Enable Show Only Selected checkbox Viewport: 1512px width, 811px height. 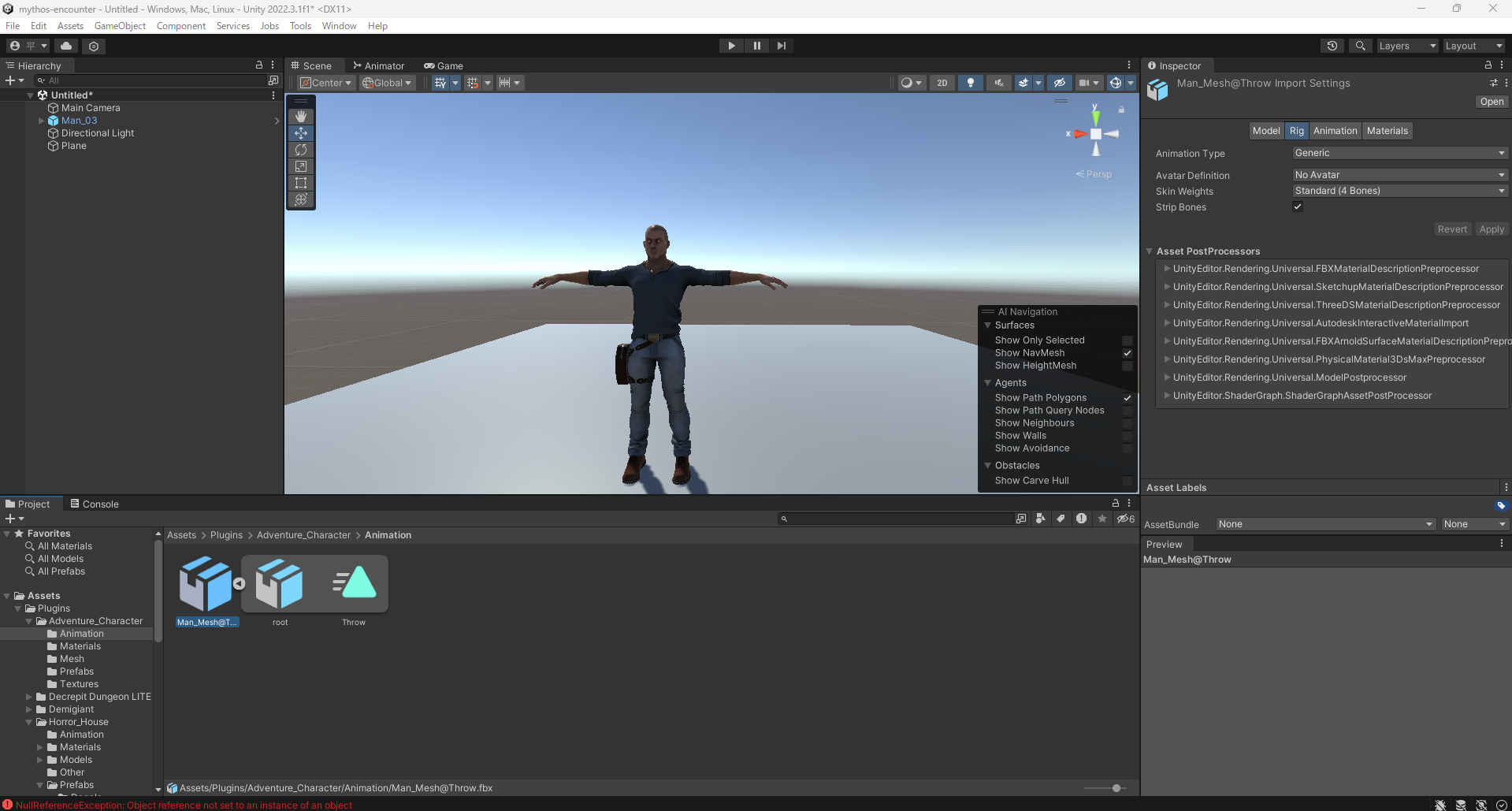tap(1127, 340)
